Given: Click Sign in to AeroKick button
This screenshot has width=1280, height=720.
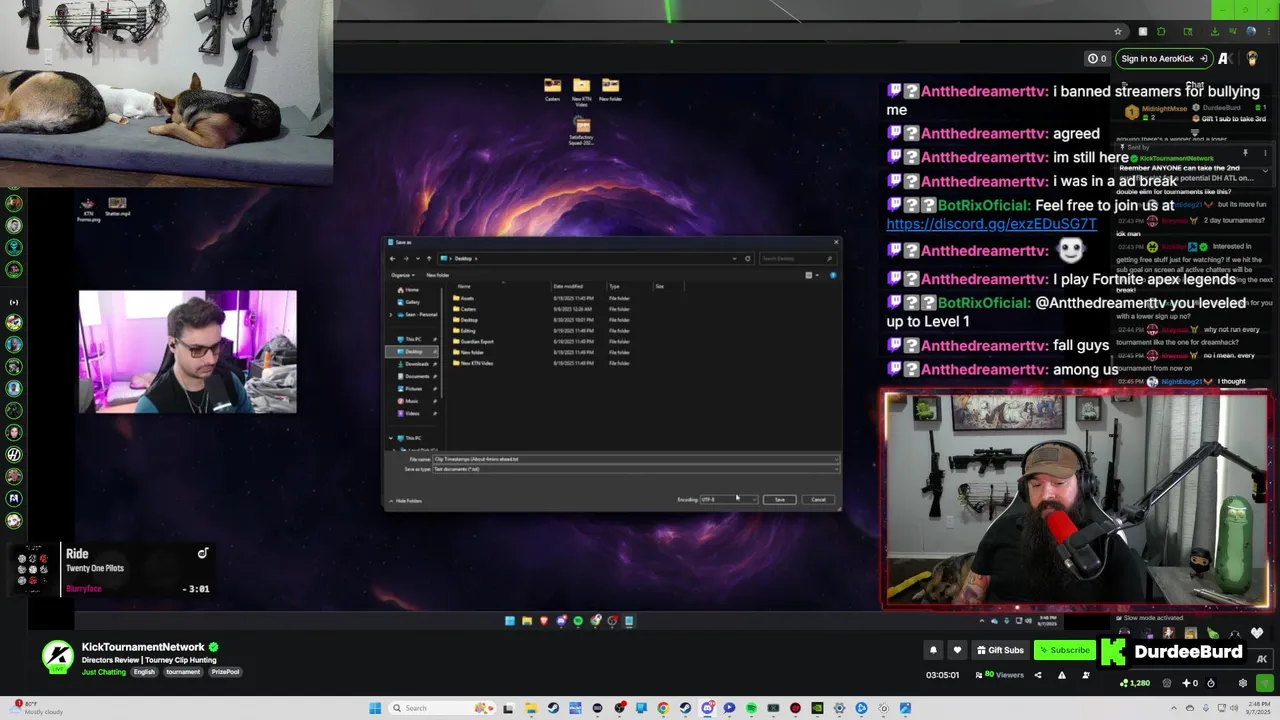Looking at the screenshot, I should [1164, 58].
